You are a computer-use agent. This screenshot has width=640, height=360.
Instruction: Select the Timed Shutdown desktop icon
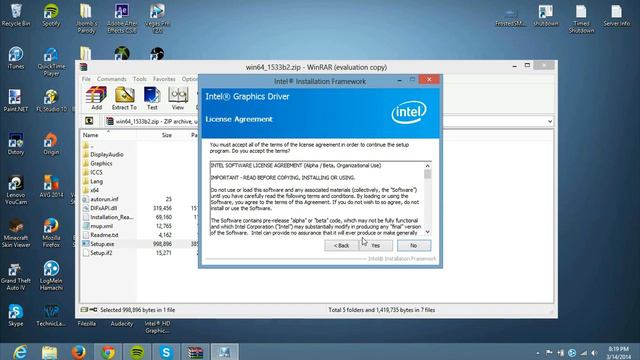581,18
